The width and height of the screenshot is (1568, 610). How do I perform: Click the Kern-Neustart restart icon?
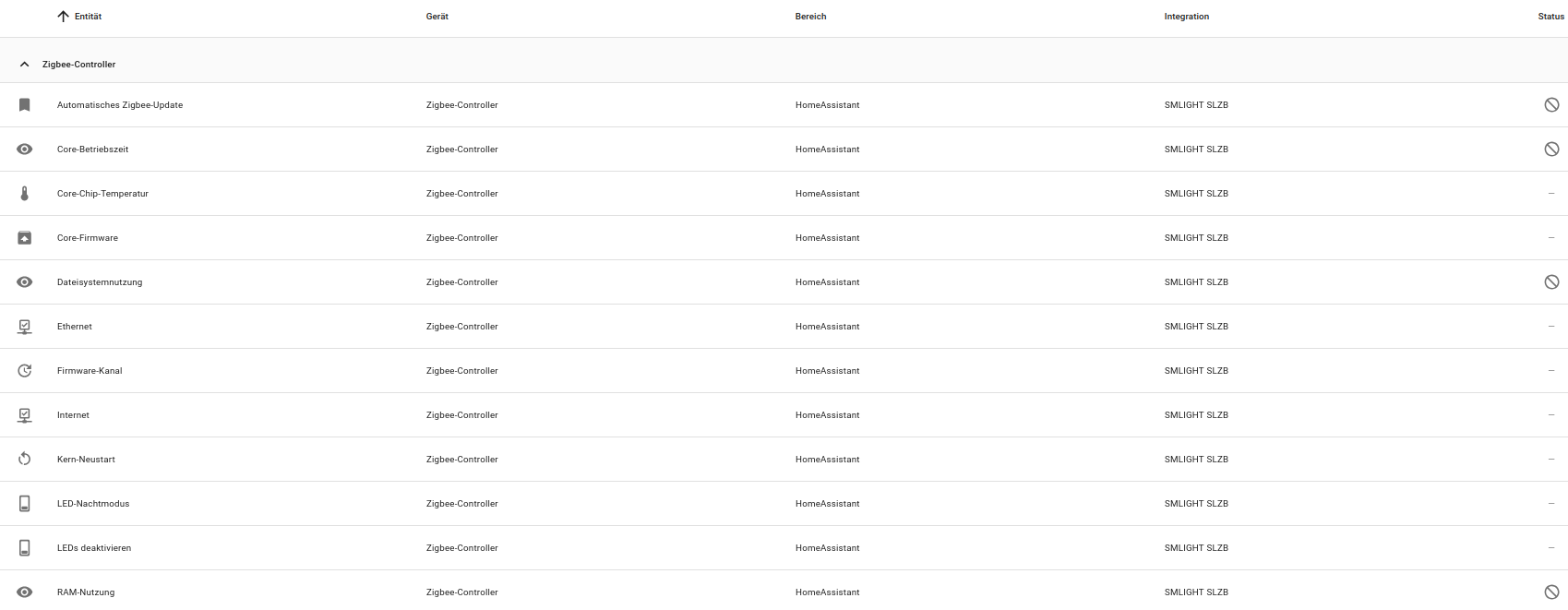tap(25, 460)
